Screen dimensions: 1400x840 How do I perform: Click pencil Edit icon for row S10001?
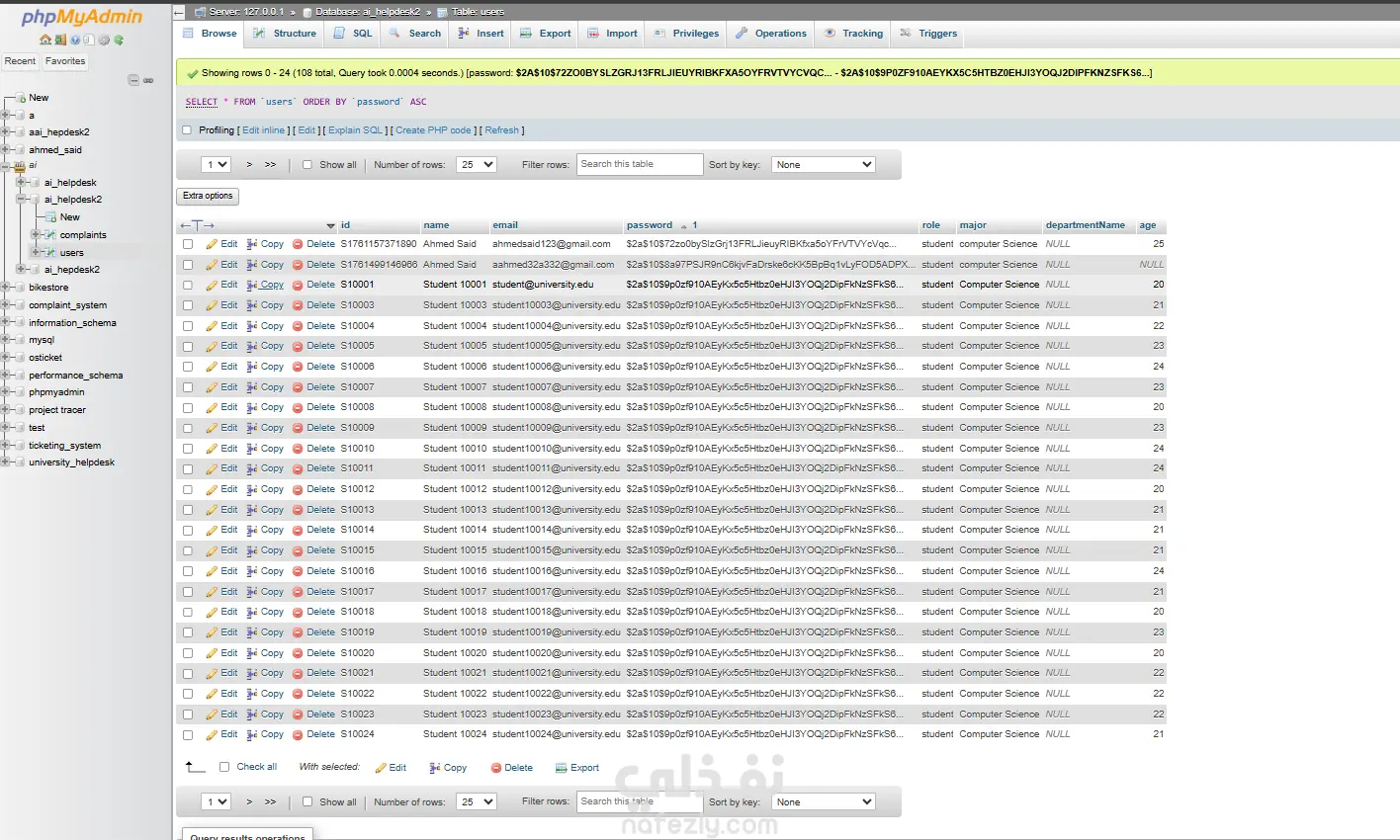click(212, 285)
